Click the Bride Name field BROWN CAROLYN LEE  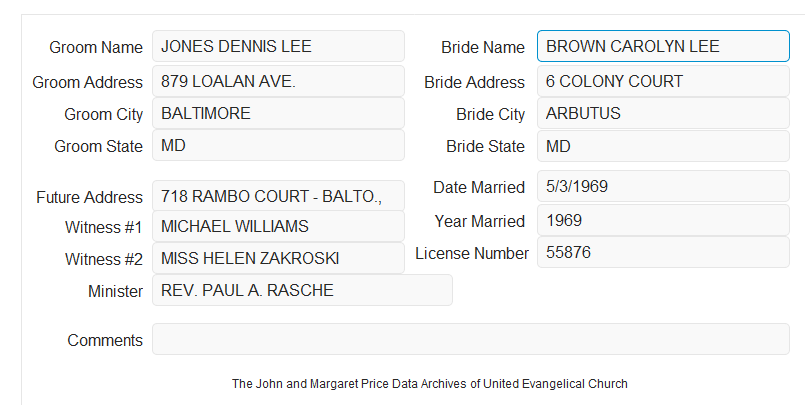[x=663, y=46]
